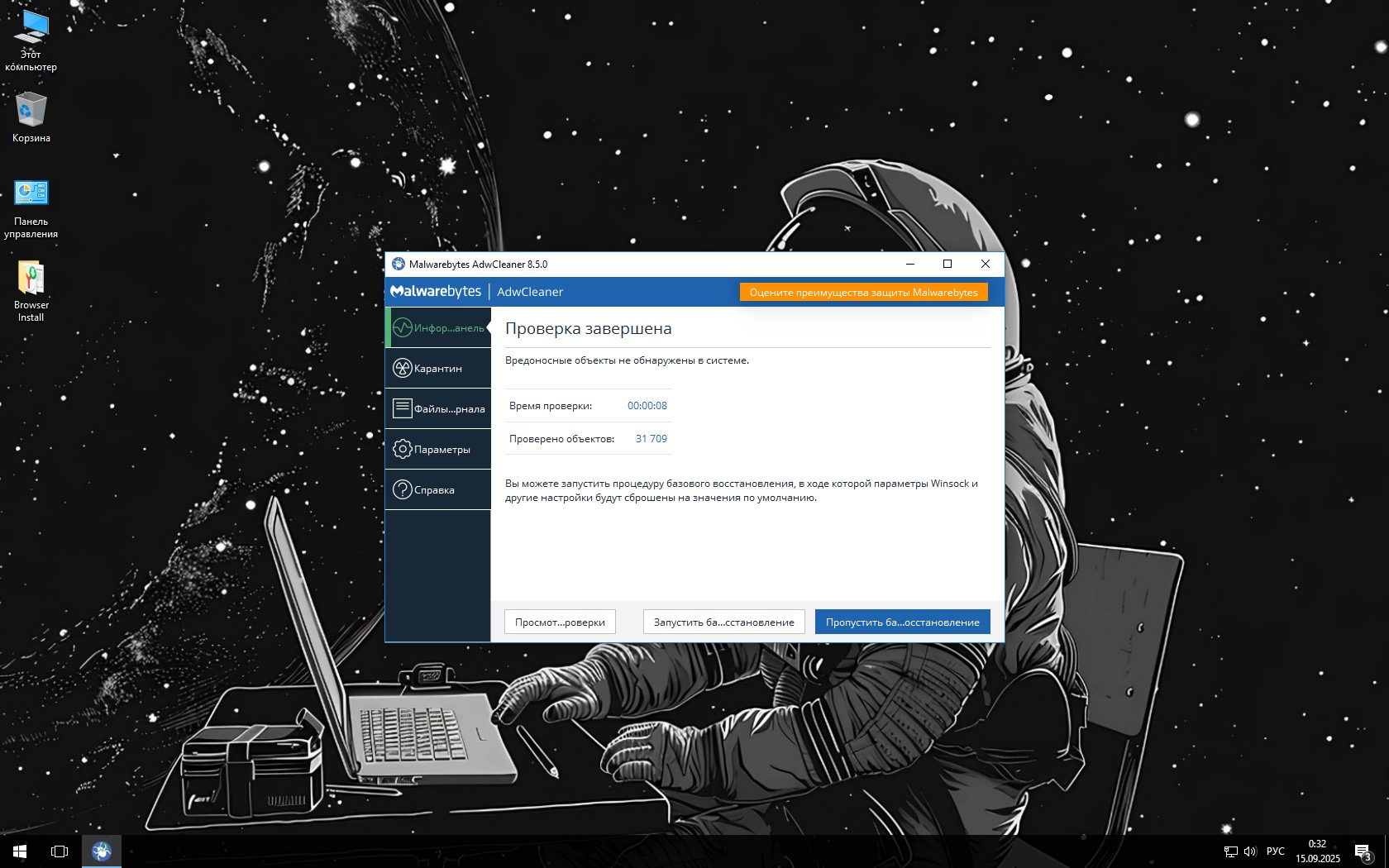Click the Winsock basic repair description text
Viewport: 1389px width, 868px height.
coord(742,490)
